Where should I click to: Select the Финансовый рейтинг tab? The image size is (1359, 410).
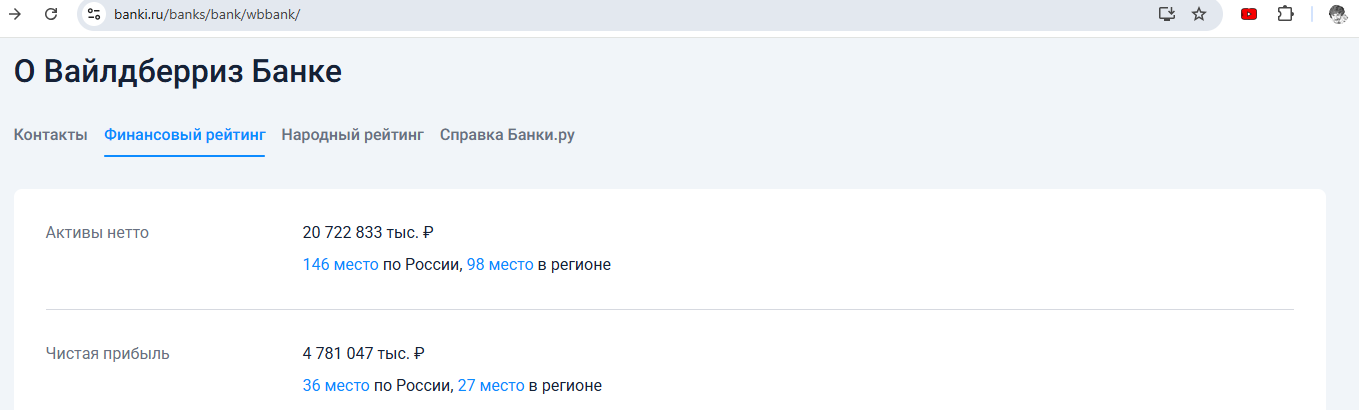185,135
